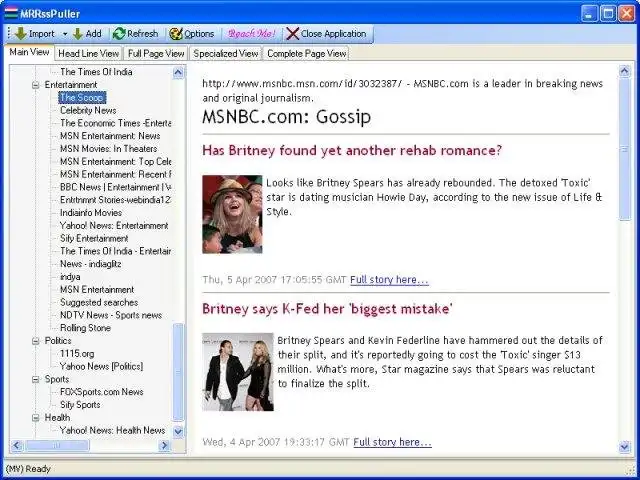Open the Britney rehab romance headline
This screenshot has height=480, width=640.
(352, 150)
